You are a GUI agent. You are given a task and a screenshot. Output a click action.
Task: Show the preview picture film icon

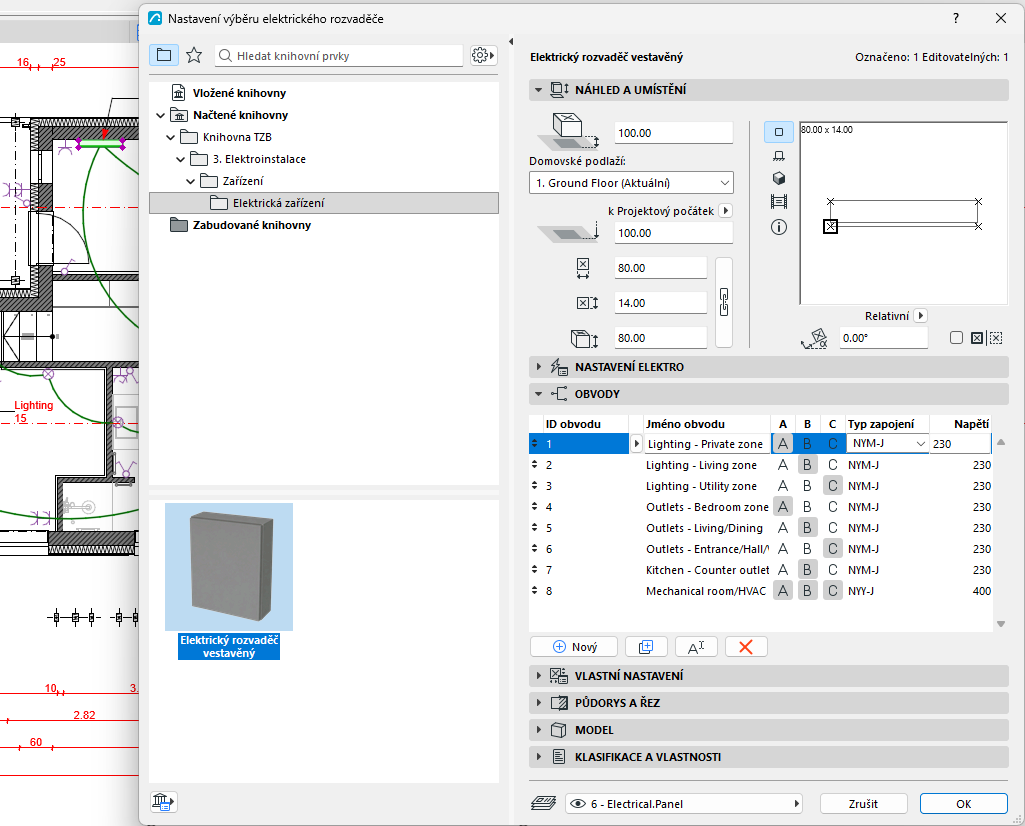(x=779, y=202)
